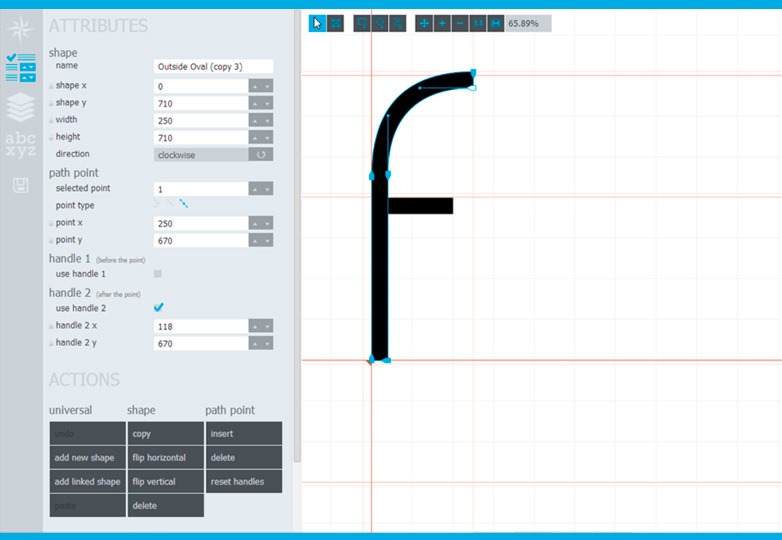The image size is (782, 540).
Task: Click the add new shape button
Action: pyautogui.click(x=87, y=457)
